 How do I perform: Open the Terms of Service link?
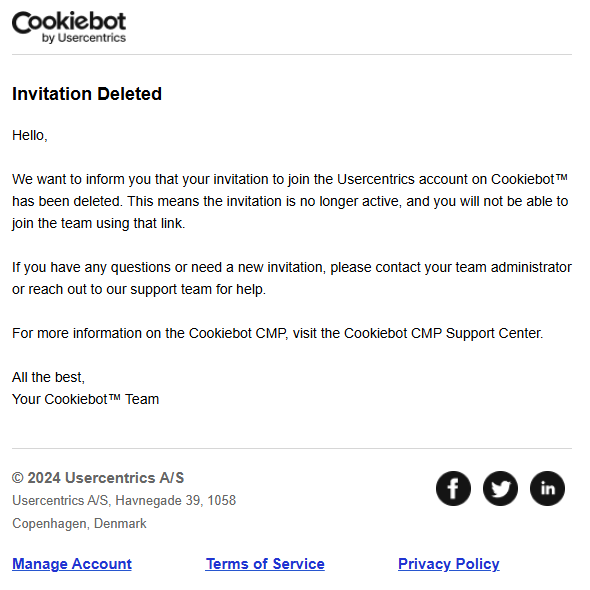(265, 564)
